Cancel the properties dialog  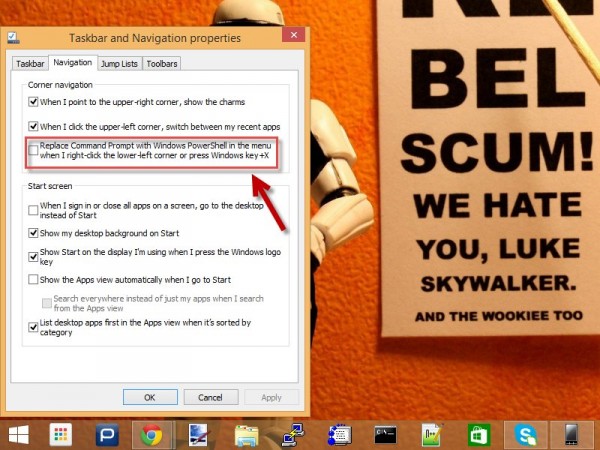tap(210, 397)
